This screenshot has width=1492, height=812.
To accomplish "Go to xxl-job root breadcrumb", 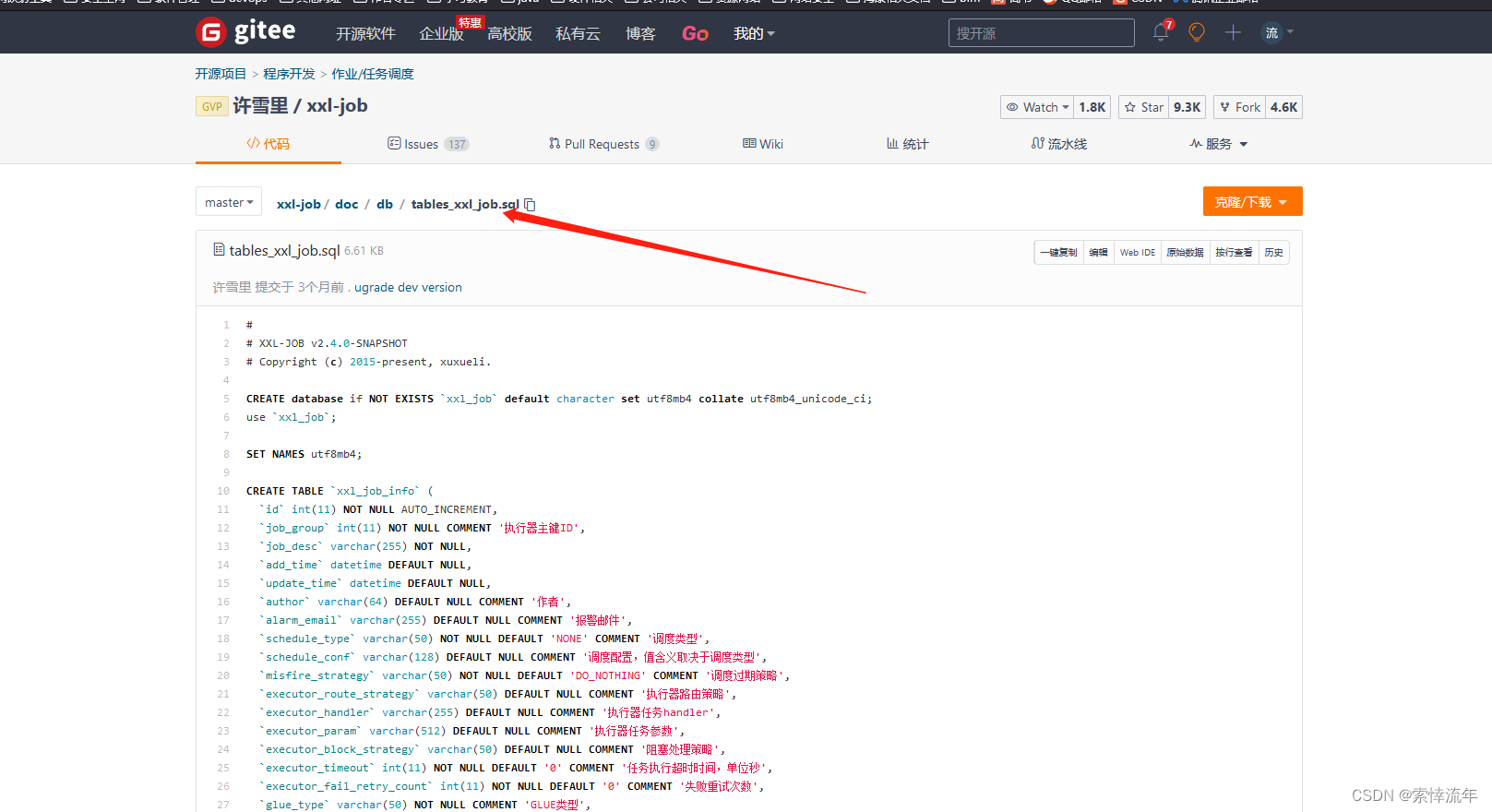I will click(x=299, y=204).
